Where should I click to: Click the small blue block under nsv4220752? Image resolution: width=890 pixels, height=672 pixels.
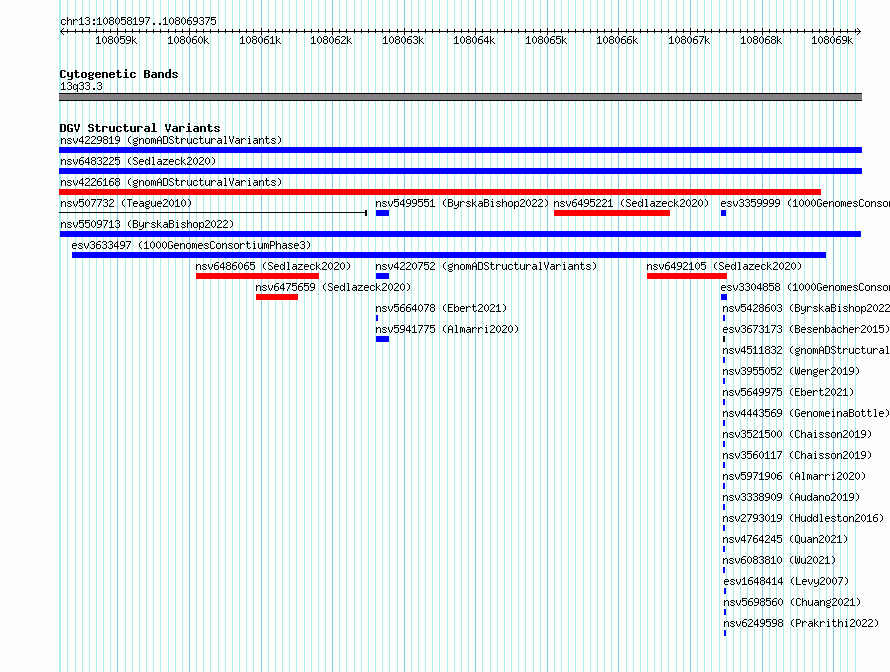click(383, 276)
